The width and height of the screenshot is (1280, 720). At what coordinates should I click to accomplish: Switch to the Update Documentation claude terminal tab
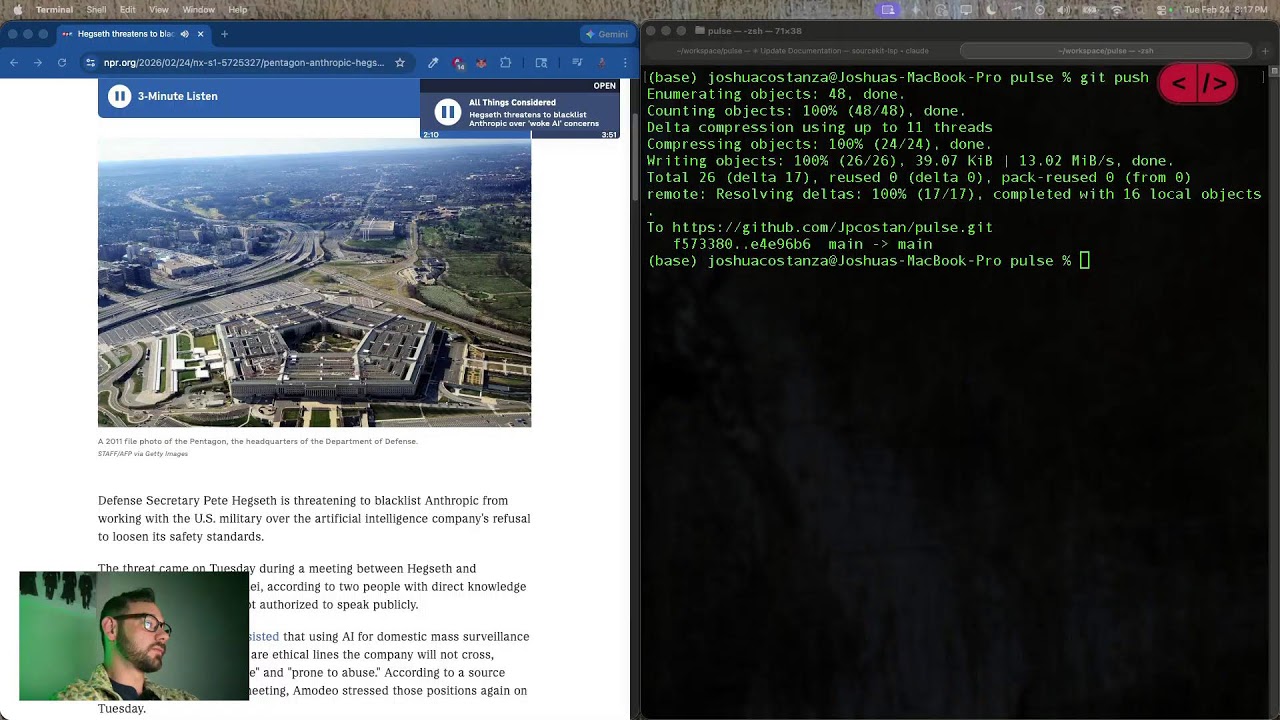(802, 50)
